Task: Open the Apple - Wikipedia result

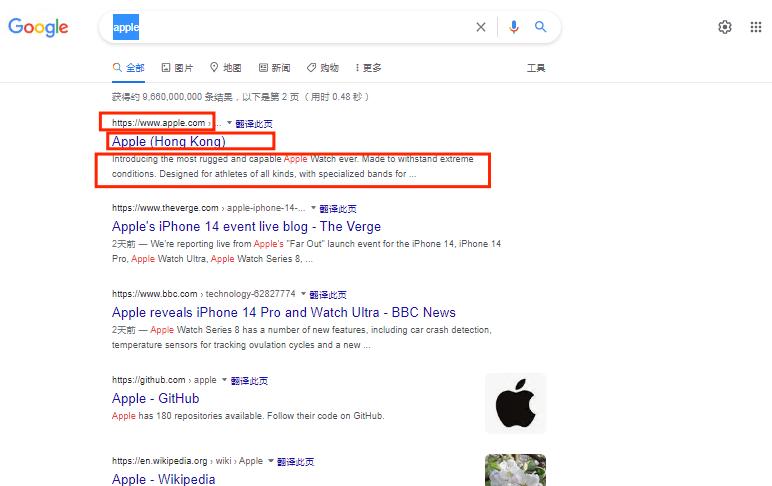Action: tap(163, 479)
